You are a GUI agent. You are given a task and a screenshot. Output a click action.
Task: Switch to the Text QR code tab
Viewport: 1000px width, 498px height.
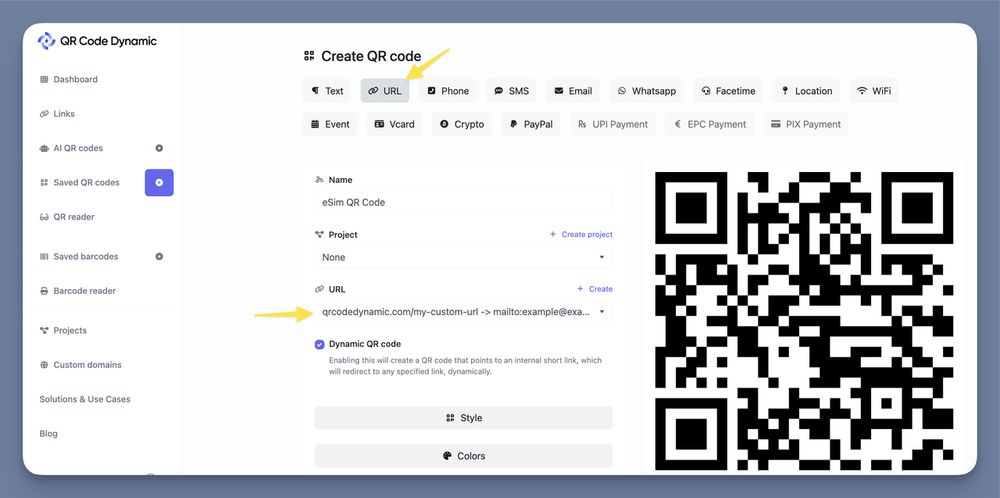[x=326, y=91]
